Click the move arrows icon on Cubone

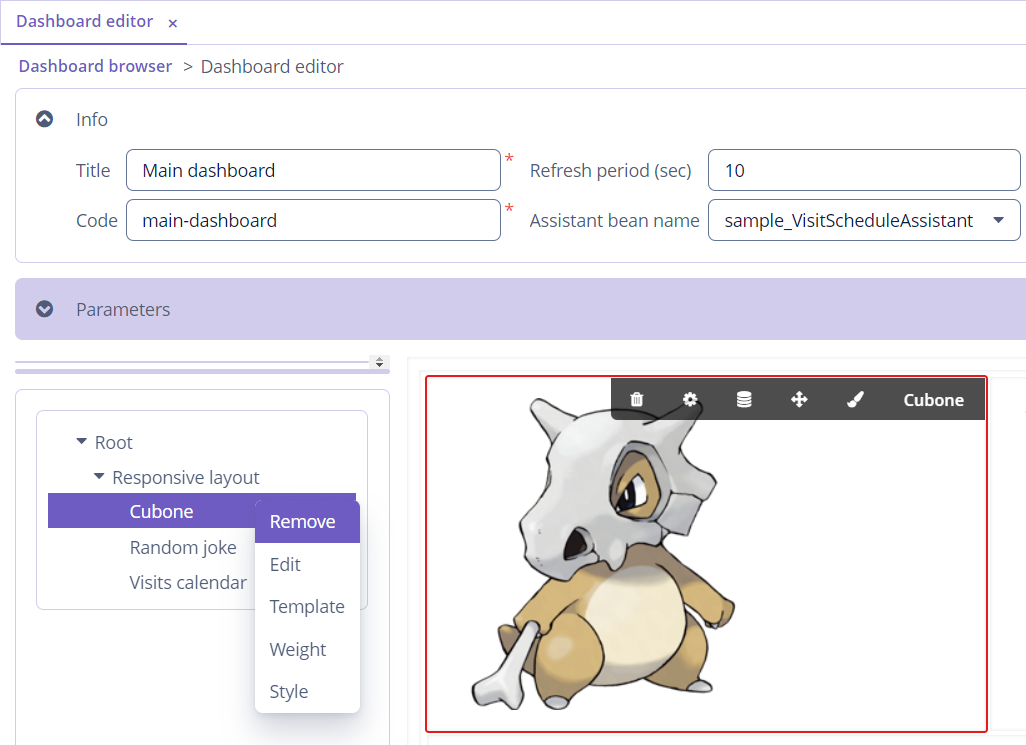tap(799, 399)
